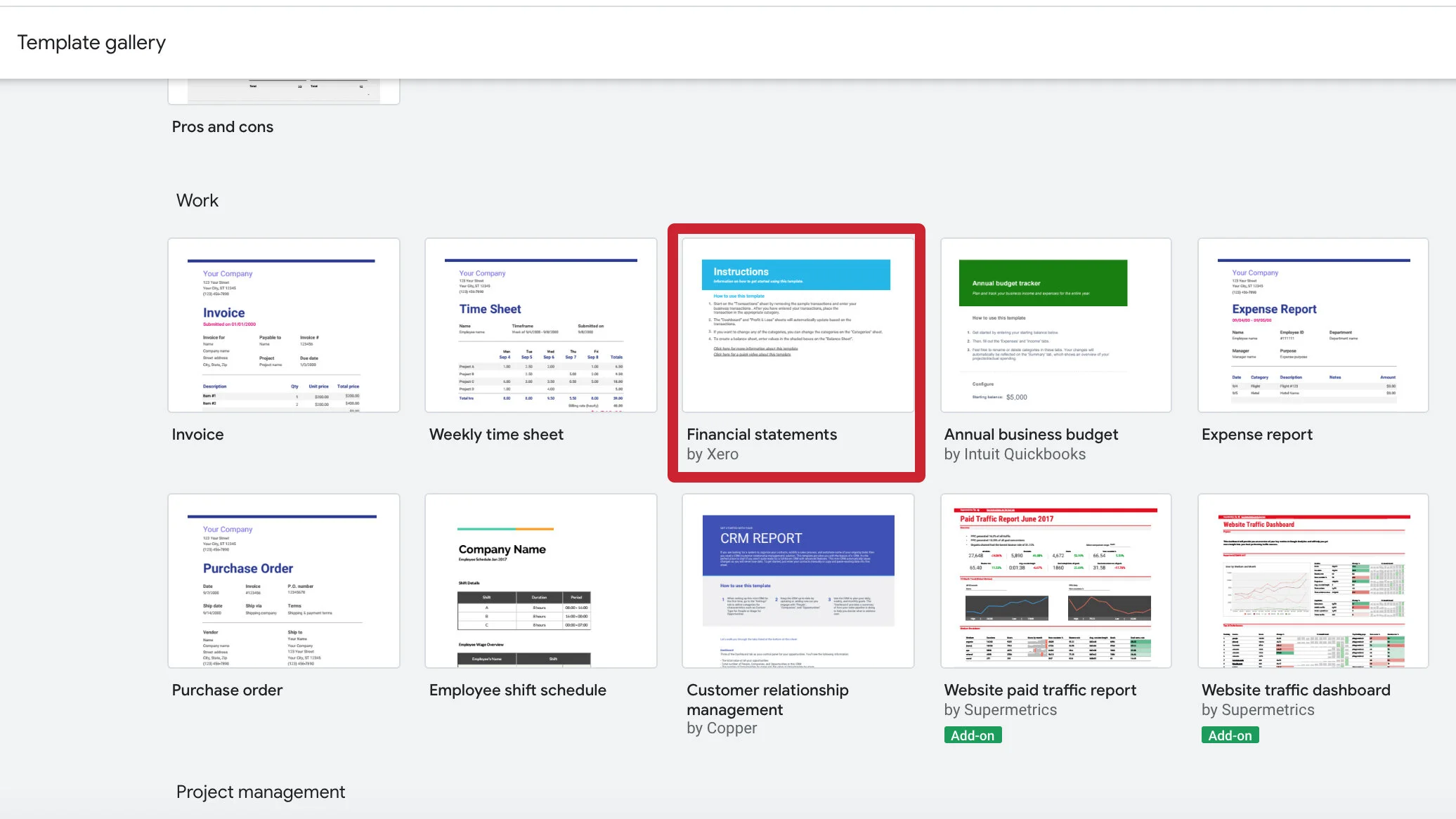Click the Expense report title label

1256,435
